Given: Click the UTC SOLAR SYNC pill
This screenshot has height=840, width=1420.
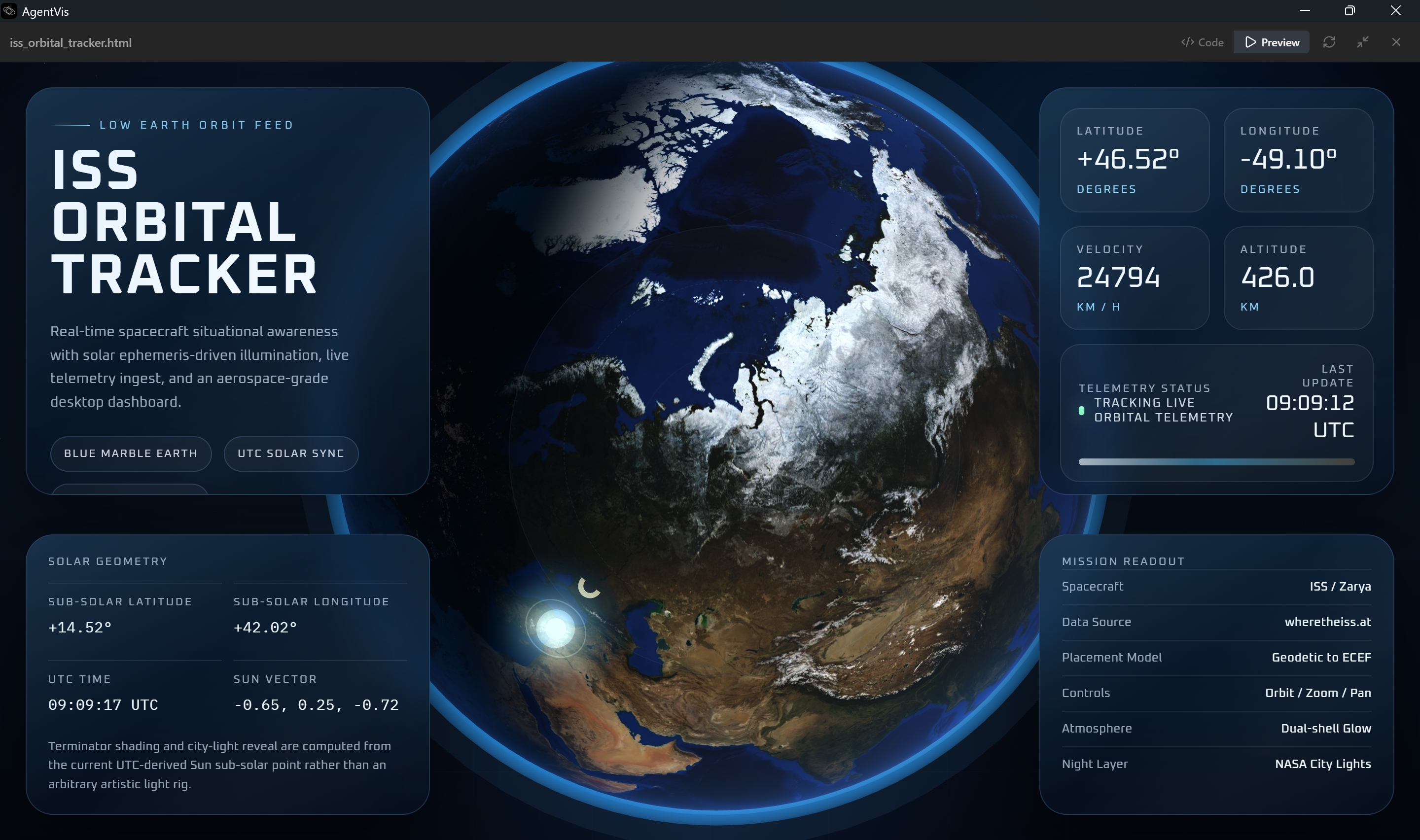Looking at the screenshot, I should [x=291, y=454].
